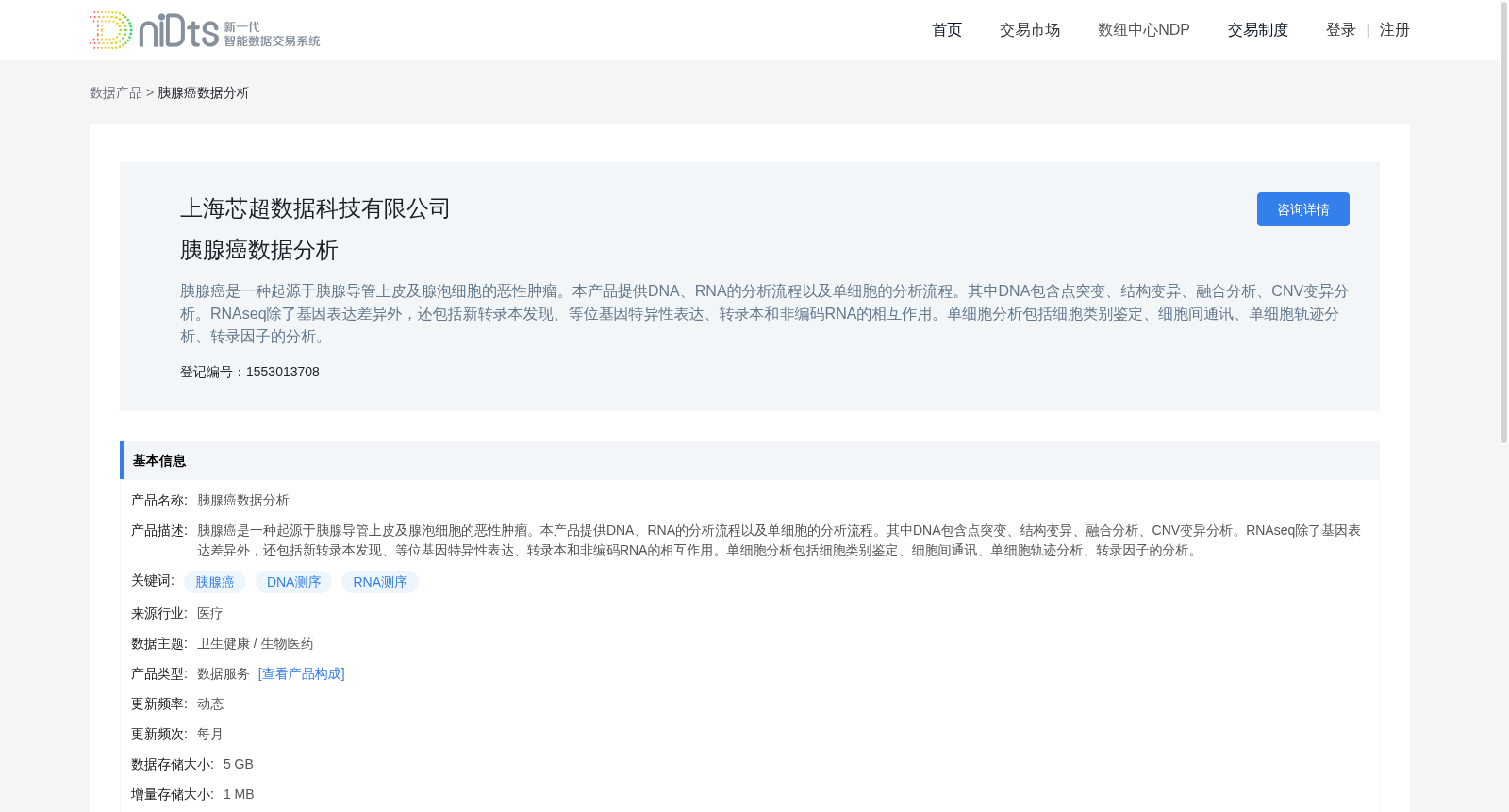The image size is (1509, 812).
Task: Click data theme 卫生健康 / 生物医药
Action: click(256, 643)
